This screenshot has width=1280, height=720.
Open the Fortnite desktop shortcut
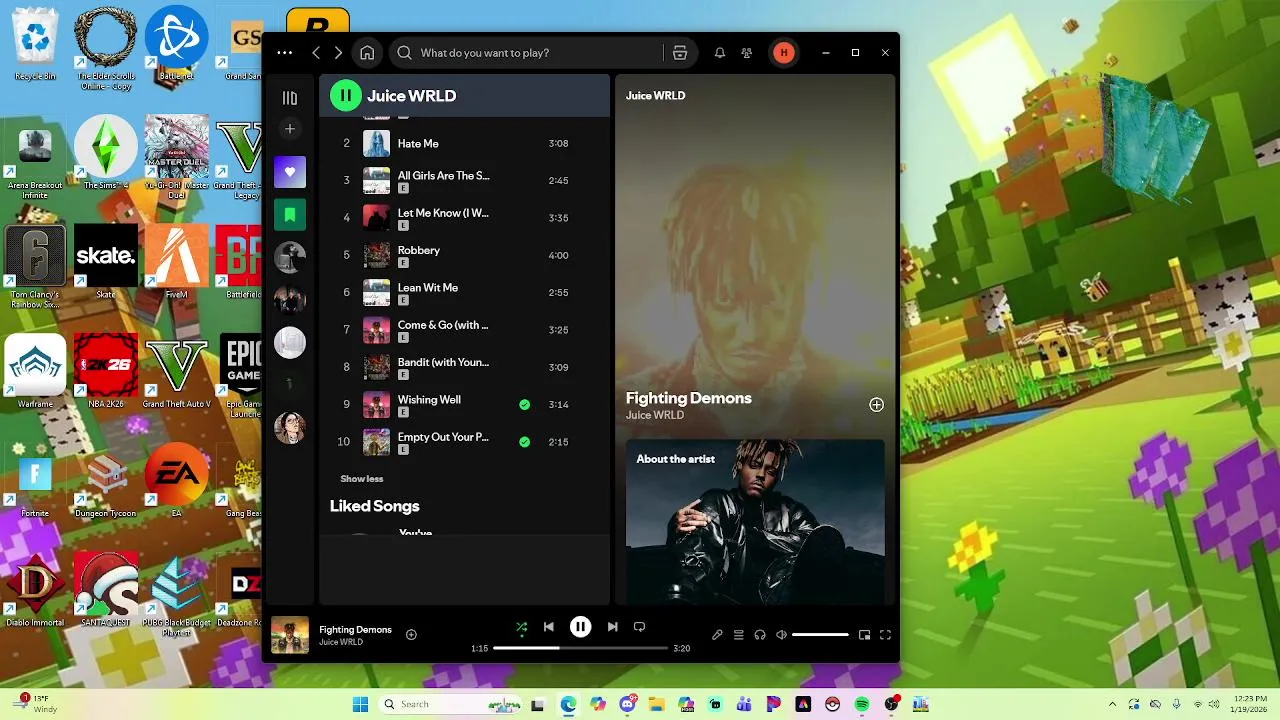click(x=35, y=480)
